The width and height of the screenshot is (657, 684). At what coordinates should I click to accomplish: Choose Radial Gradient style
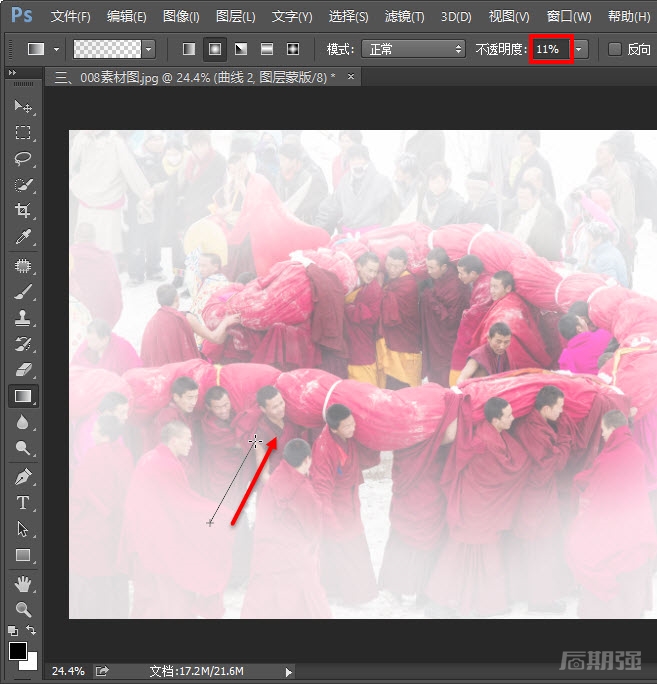215,49
